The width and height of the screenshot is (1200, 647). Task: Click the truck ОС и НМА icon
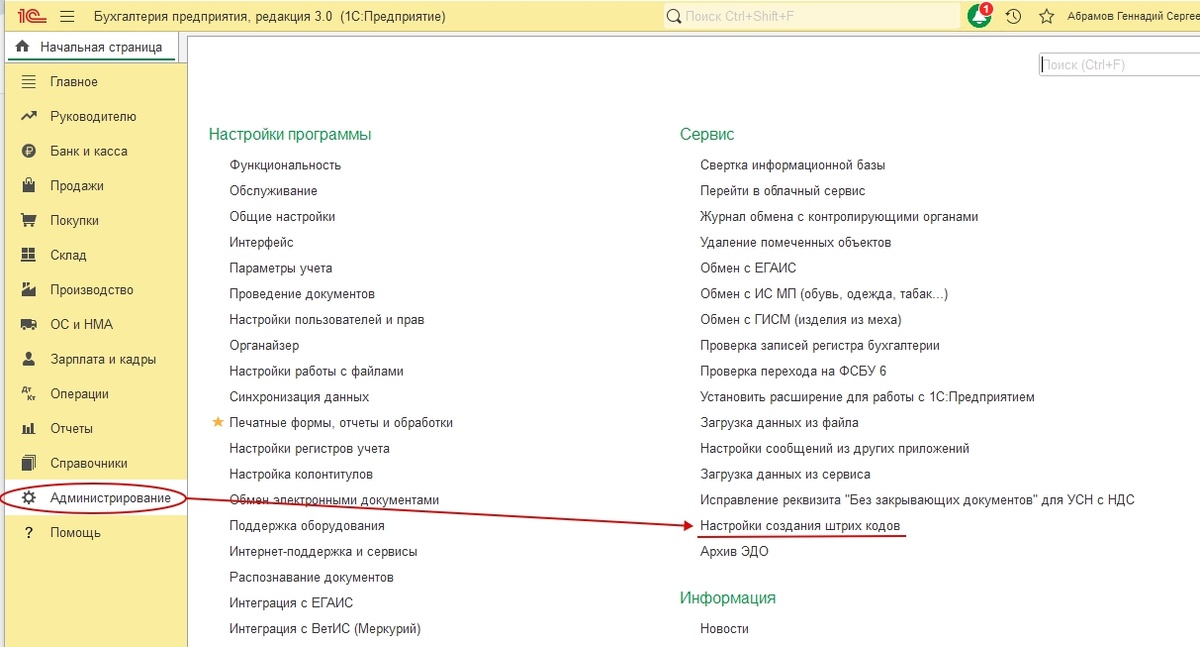tap(29, 324)
